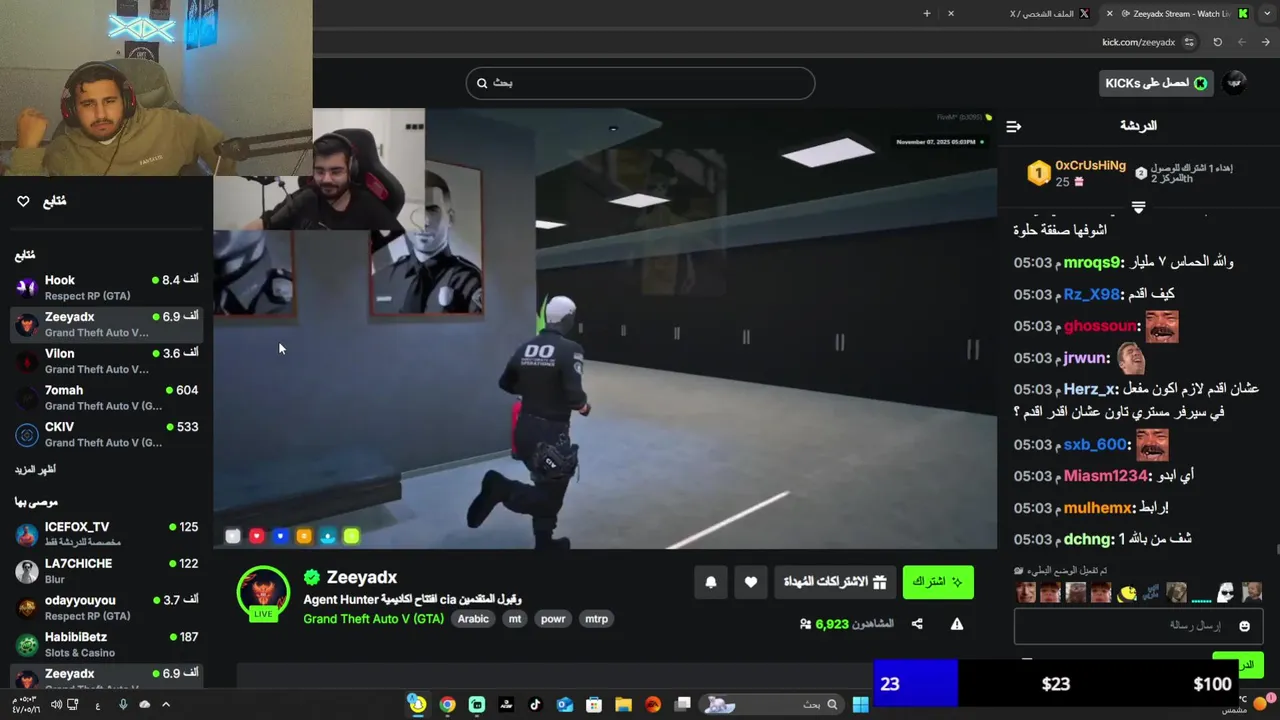This screenshot has width=1280, height=720.
Task: Click username mroqs9 in chat
Action: coord(1092,262)
